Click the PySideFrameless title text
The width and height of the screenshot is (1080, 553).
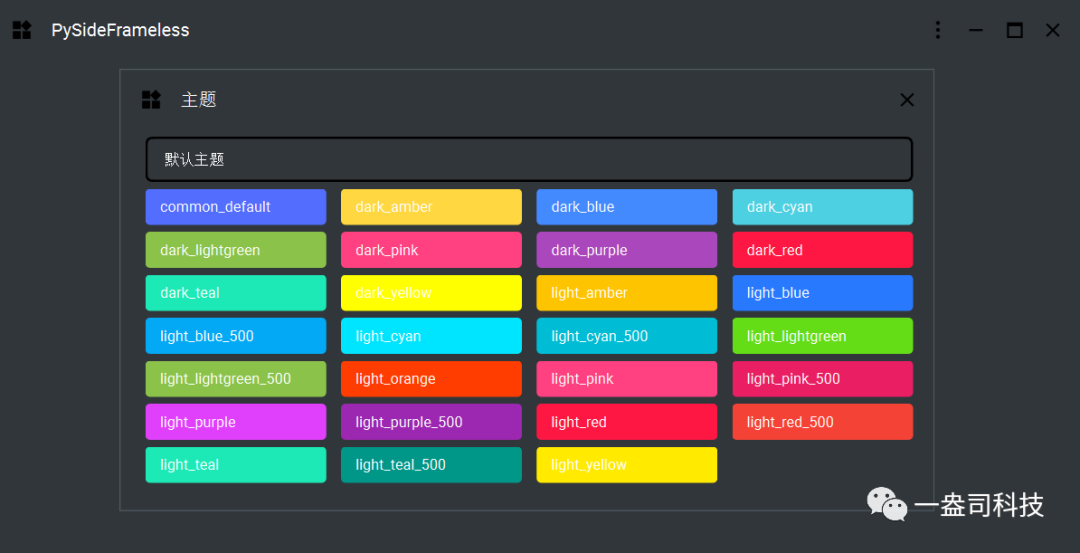121,30
